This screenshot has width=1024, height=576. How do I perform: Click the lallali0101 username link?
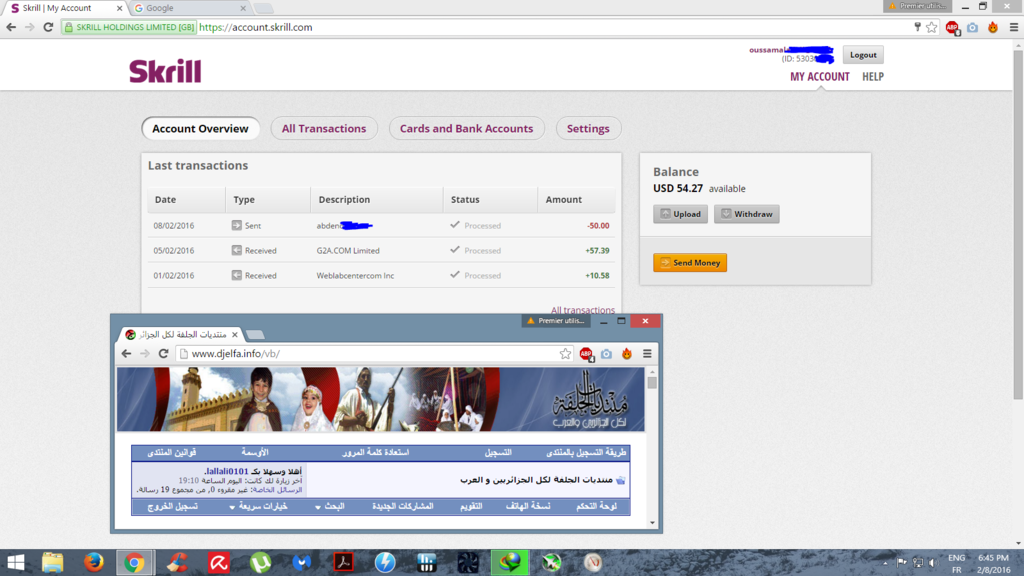pyautogui.click(x=227, y=471)
